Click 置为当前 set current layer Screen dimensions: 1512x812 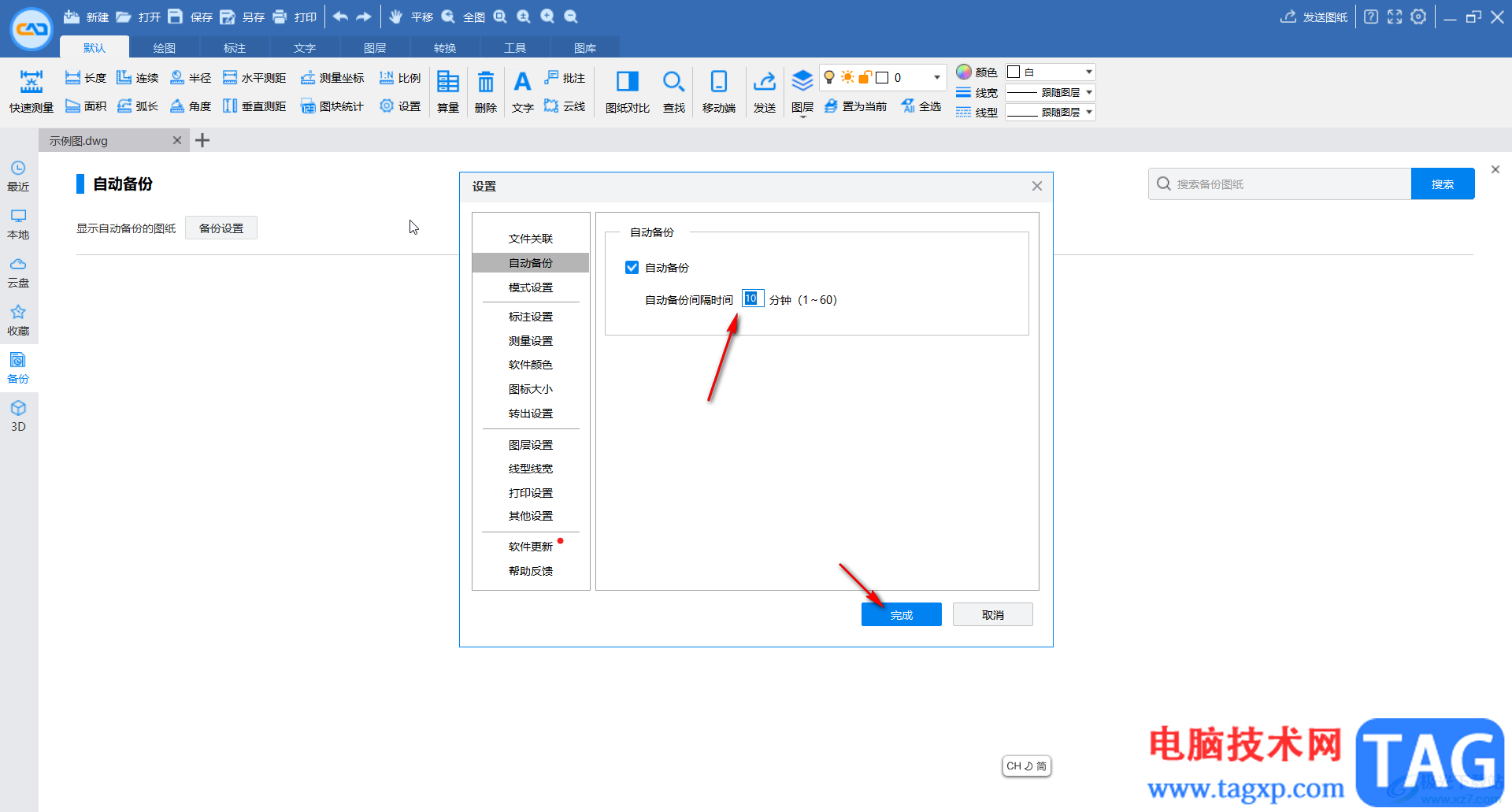855,106
